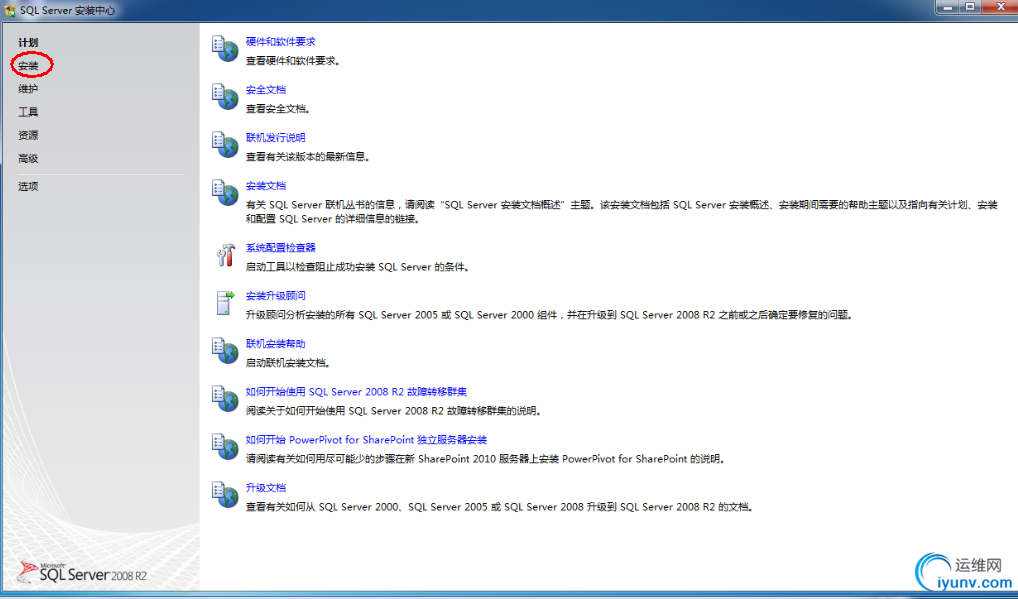The height and width of the screenshot is (599, 1018).
Task: Open the 安全文档 link
Action: (266, 90)
